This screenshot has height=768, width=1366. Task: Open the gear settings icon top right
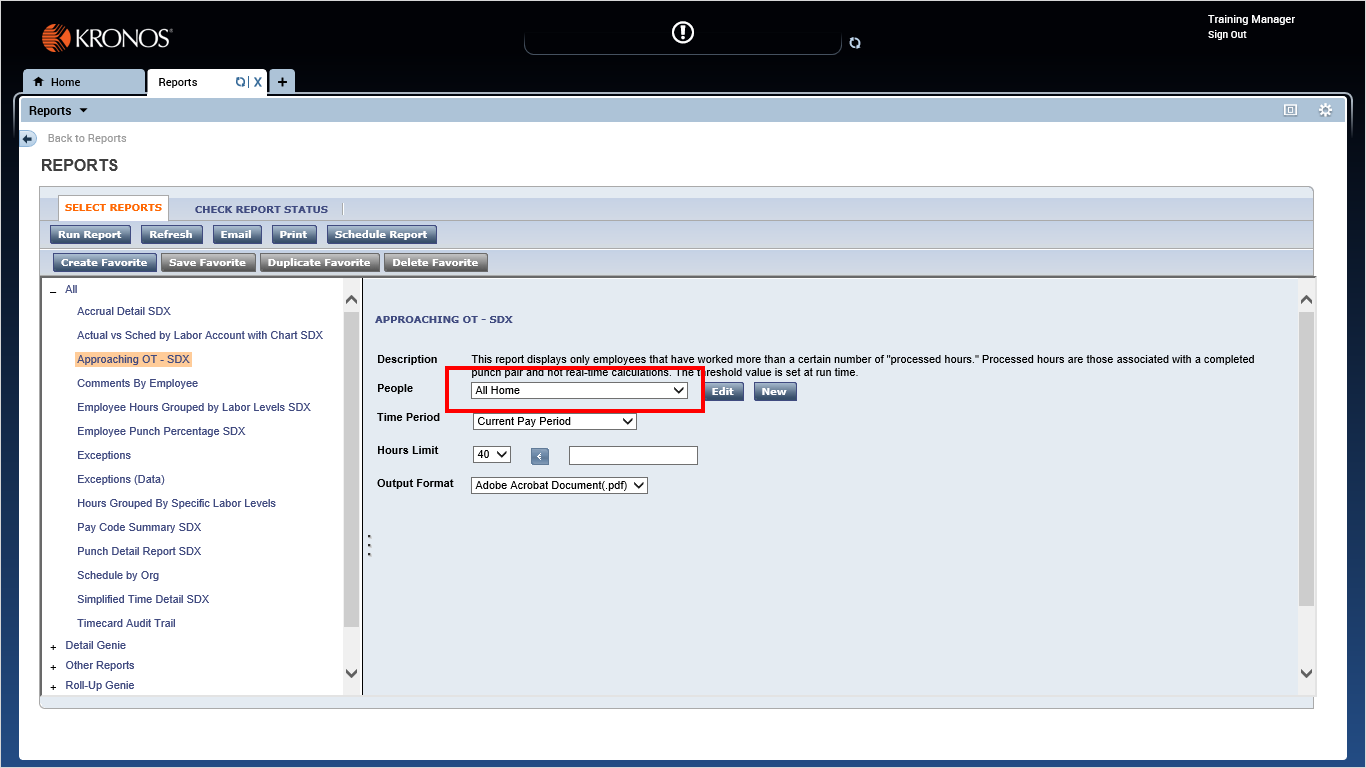click(x=1325, y=110)
